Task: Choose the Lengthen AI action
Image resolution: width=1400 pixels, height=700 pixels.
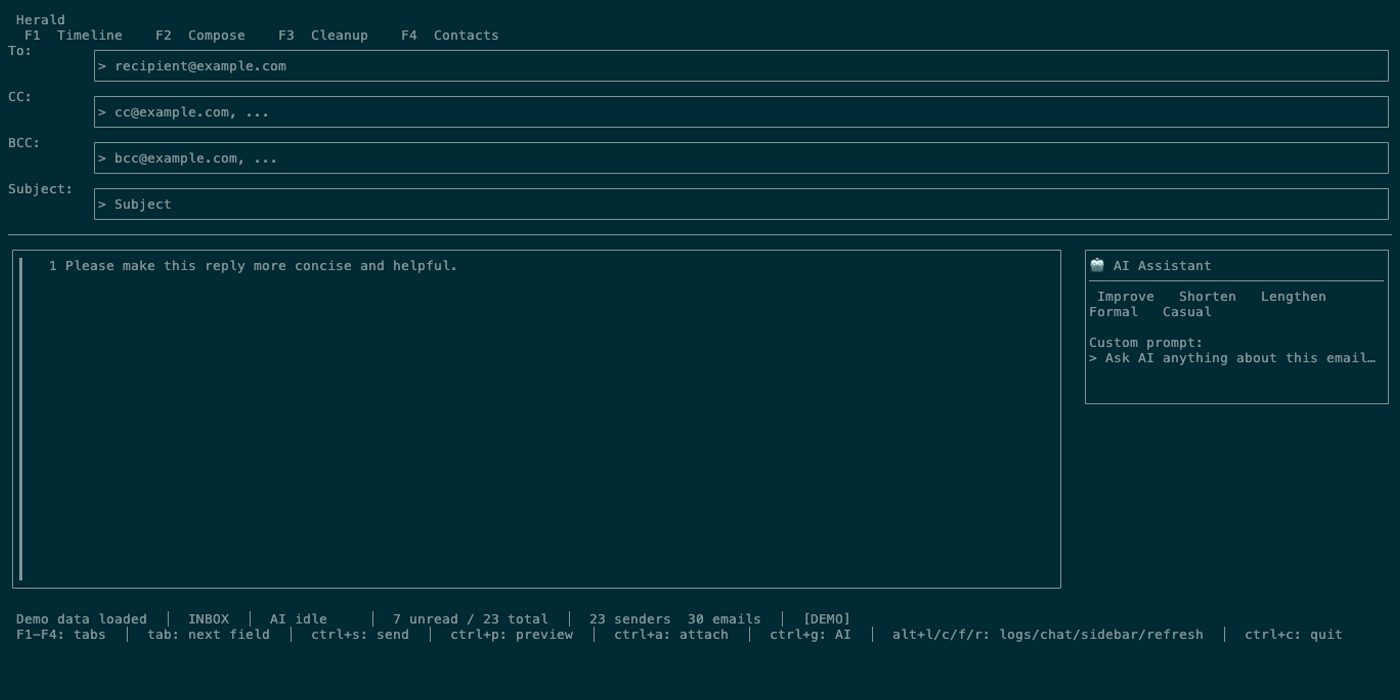Action: (1293, 296)
